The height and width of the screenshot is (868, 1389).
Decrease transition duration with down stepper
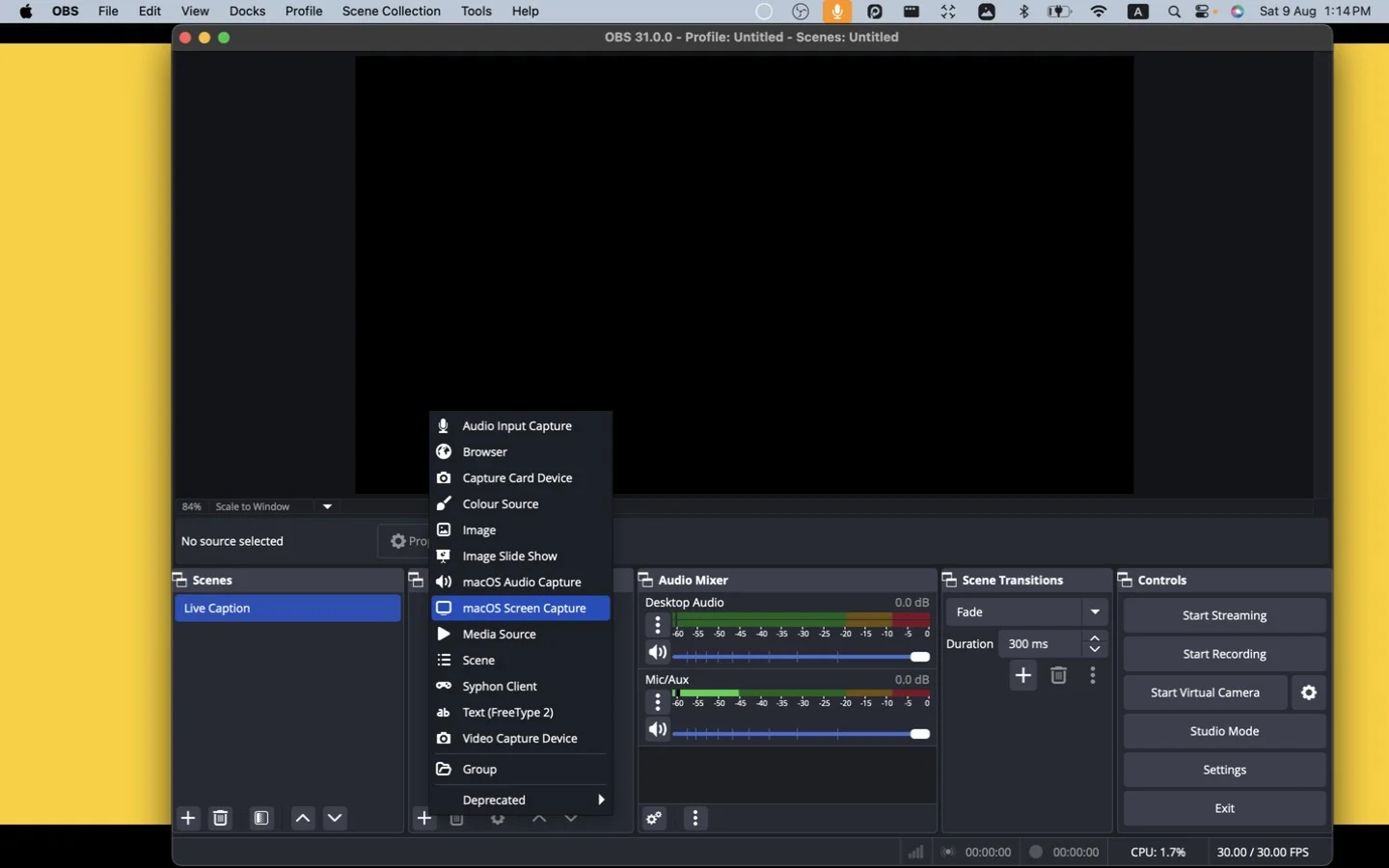coord(1095,650)
